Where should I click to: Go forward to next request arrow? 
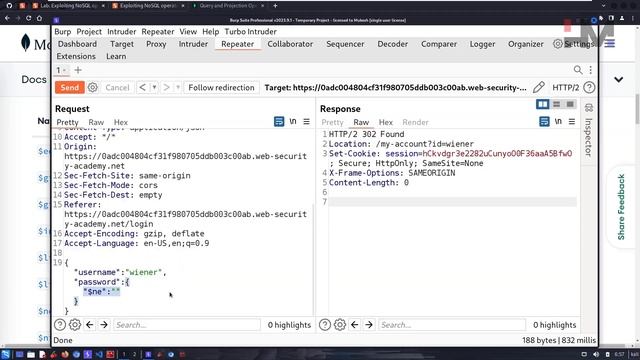tap(167, 87)
